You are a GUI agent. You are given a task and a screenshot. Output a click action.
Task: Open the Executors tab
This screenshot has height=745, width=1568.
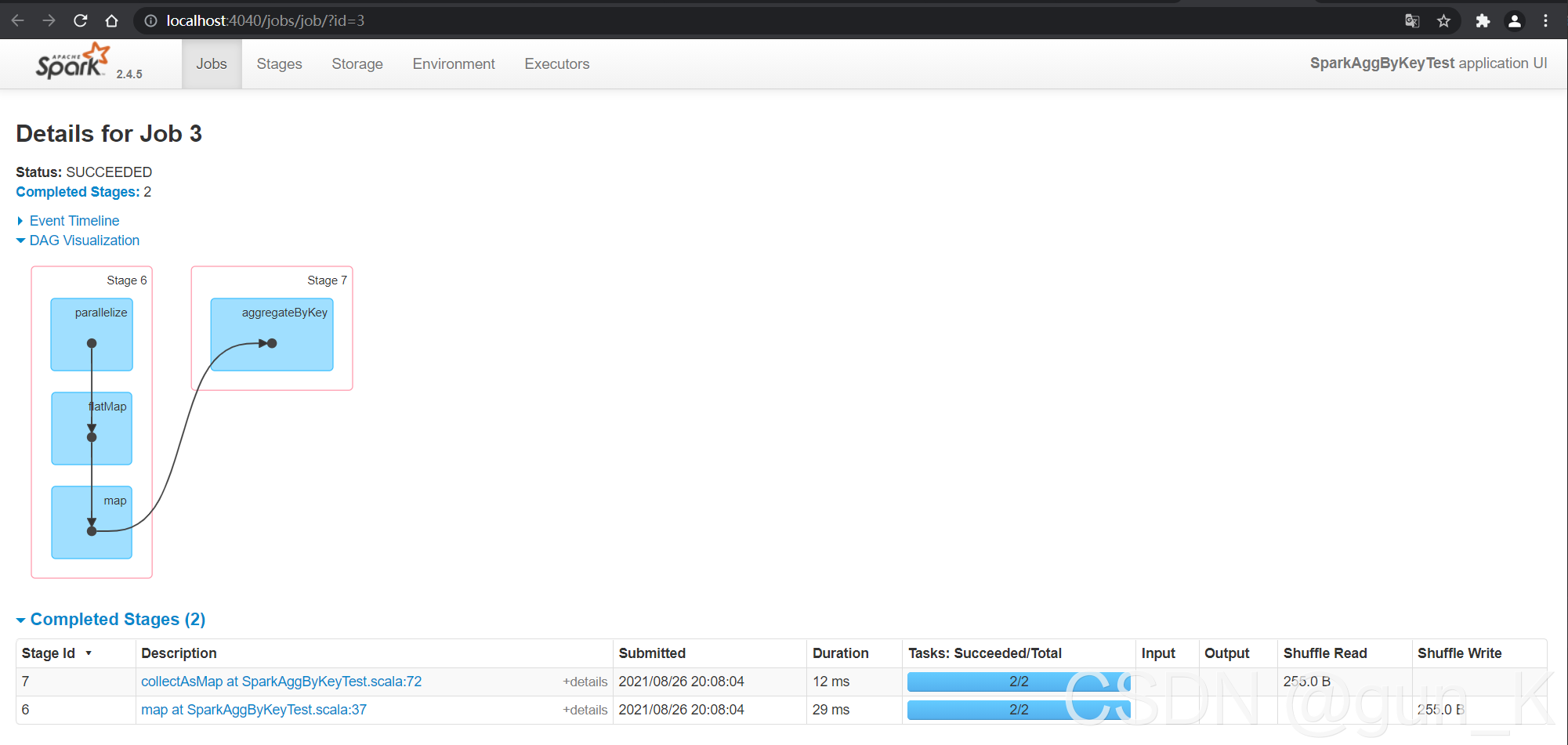point(557,64)
